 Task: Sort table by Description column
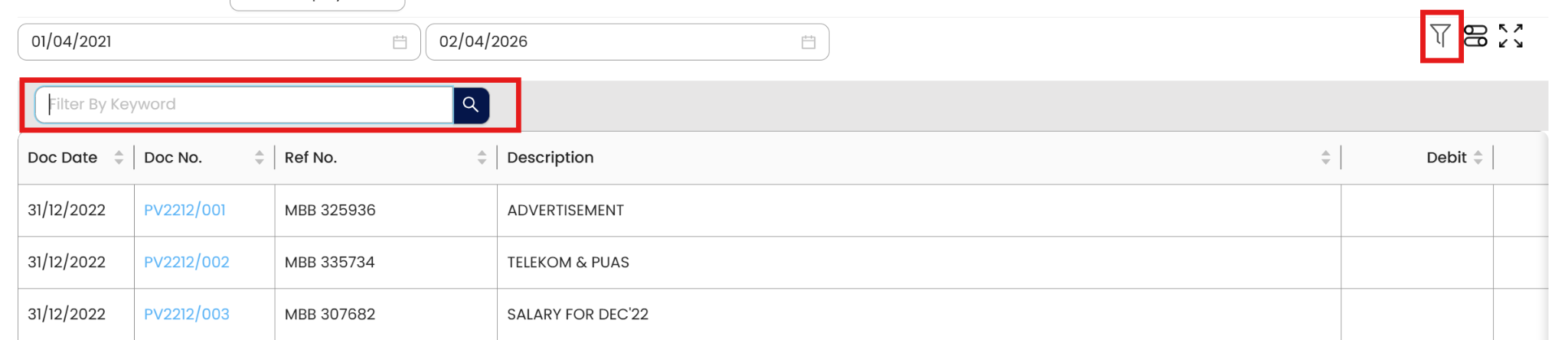[x=1325, y=158]
